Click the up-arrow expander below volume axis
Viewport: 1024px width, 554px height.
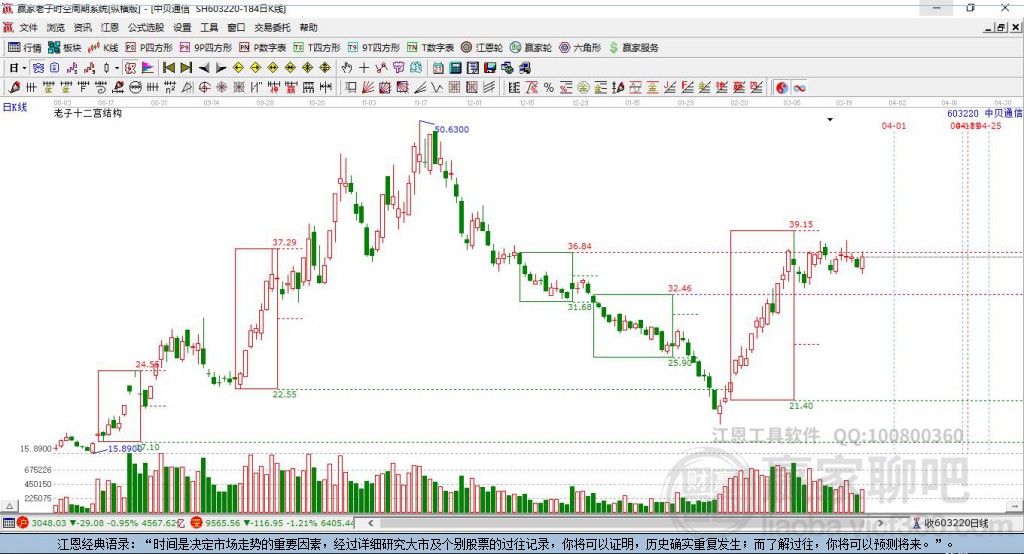click(x=9, y=506)
